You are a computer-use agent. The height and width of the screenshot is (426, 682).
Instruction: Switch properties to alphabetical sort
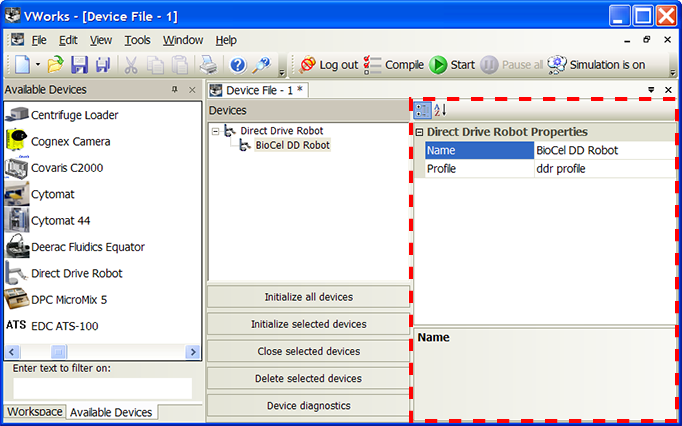[439, 110]
